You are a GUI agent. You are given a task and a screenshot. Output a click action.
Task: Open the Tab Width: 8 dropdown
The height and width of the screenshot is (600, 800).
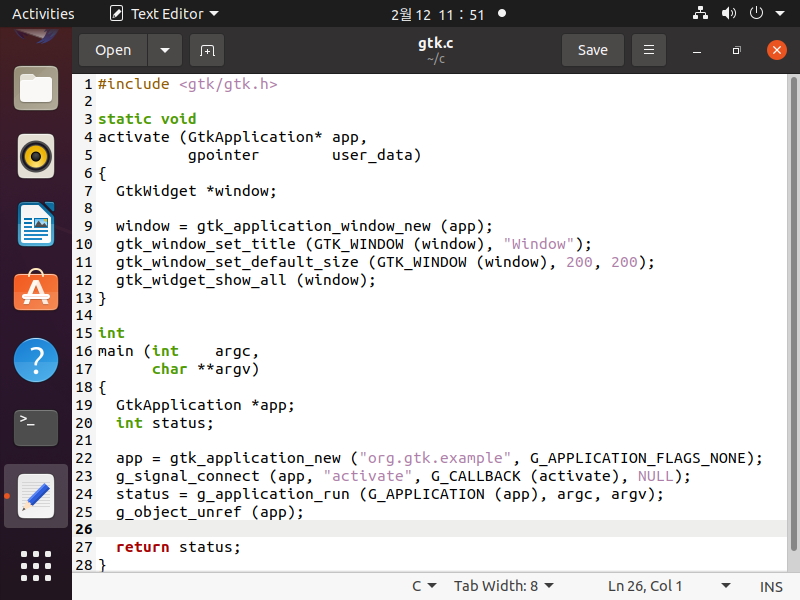(x=504, y=586)
